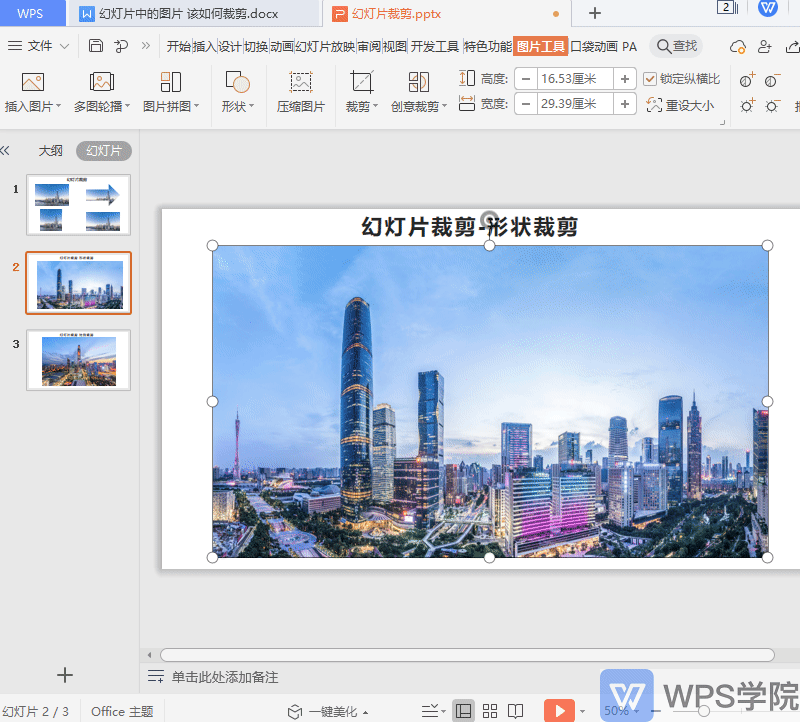
Task: Click the horizontal scrollbar under the slide
Action: 467,655
